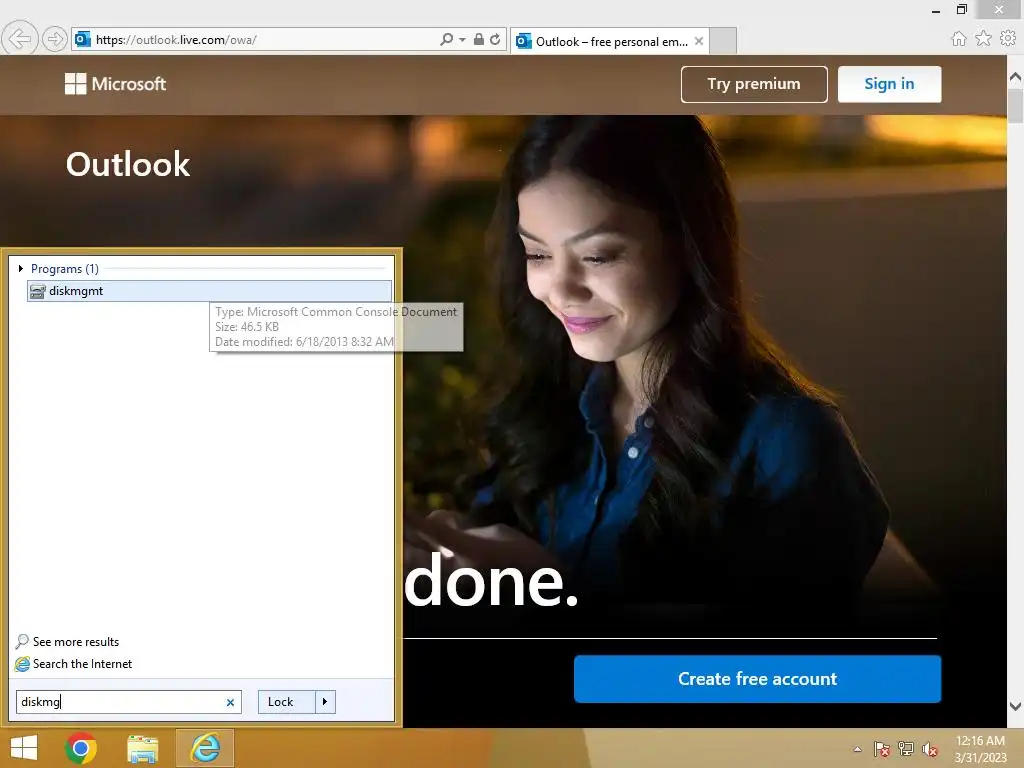The image size is (1024, 768).
Task: Open the address bar dropdown arrow
Action: [x=462, y=40]
